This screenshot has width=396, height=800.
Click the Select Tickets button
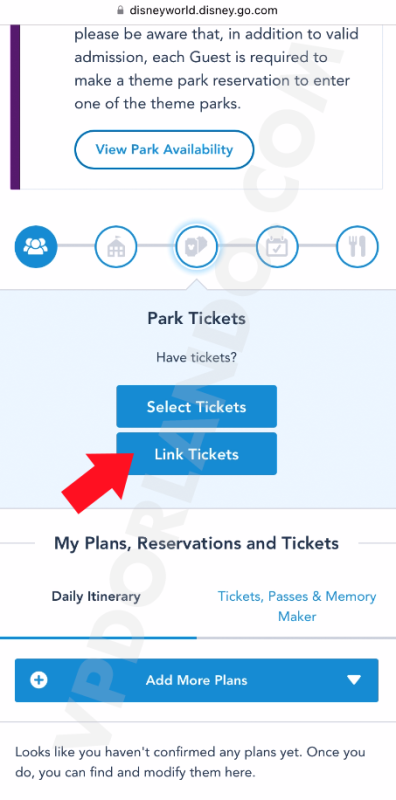(196, 407)
